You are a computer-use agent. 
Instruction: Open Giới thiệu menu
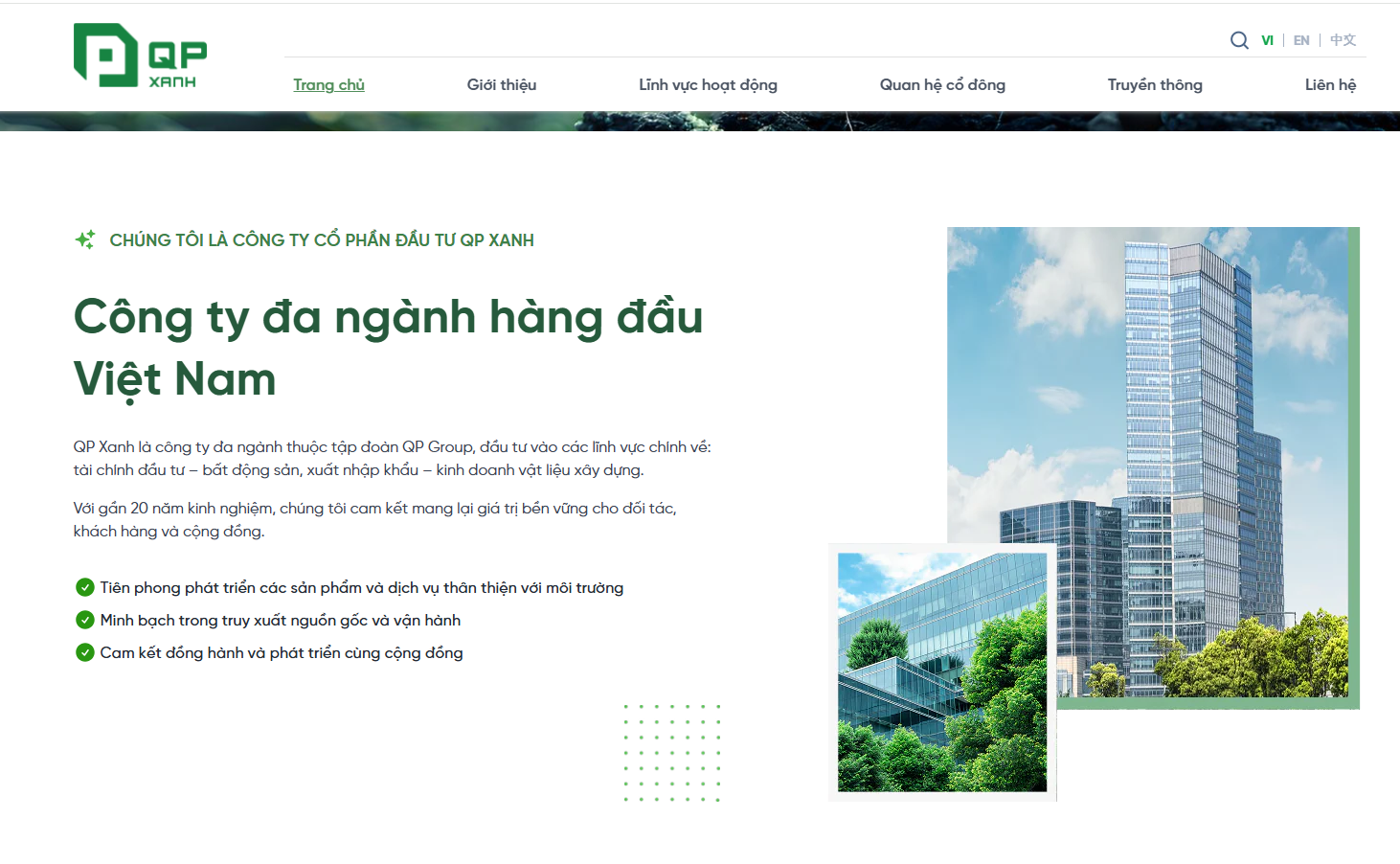[x=502, y=84]
